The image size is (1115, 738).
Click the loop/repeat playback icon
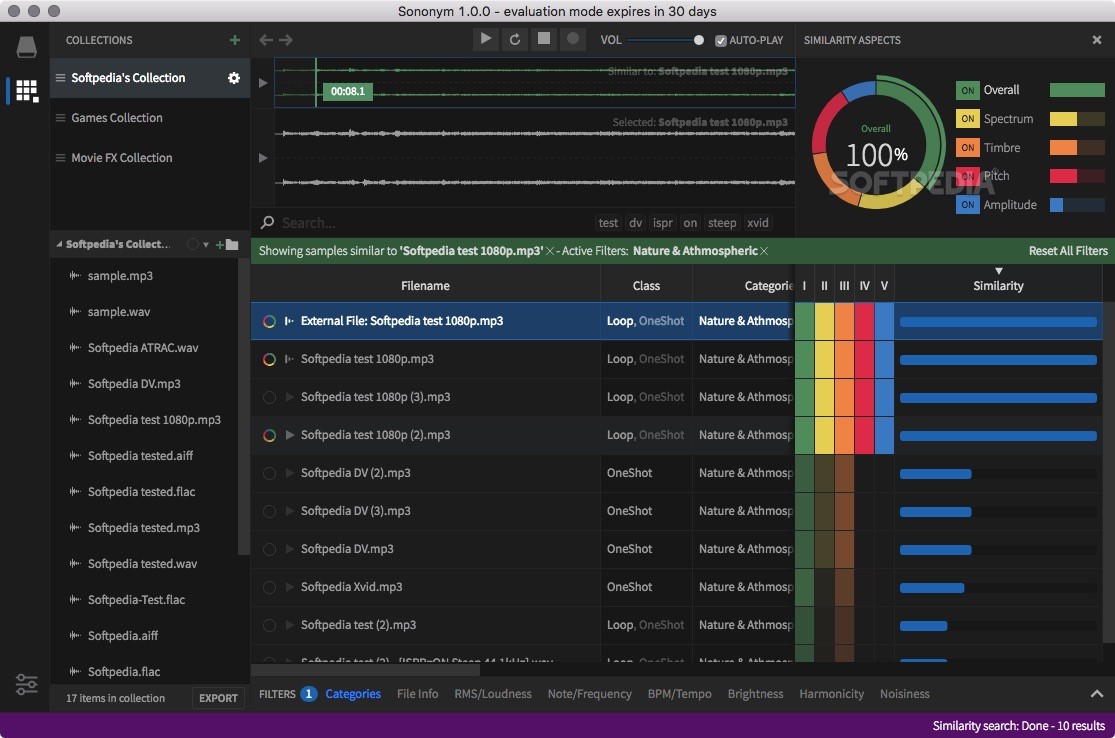515,39
